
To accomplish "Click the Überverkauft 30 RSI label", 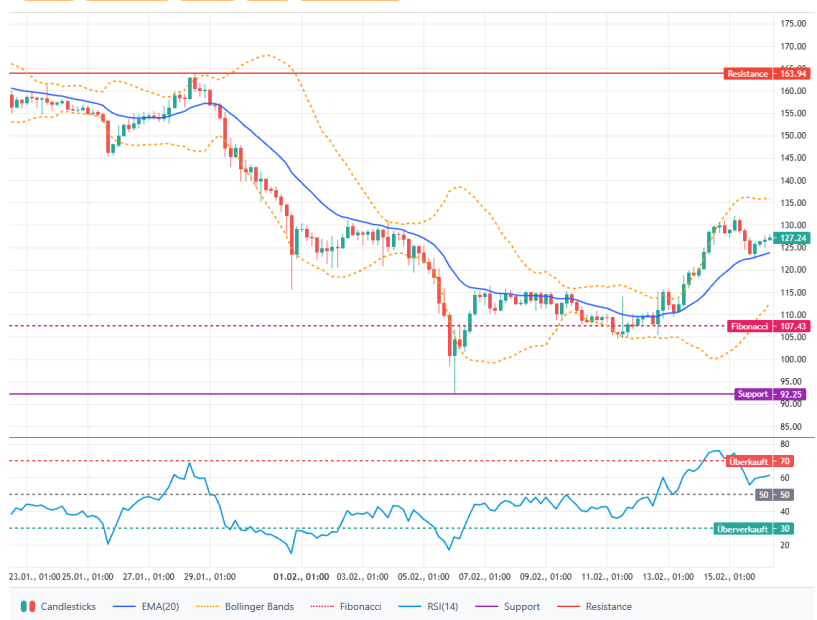I will point(746,528).
